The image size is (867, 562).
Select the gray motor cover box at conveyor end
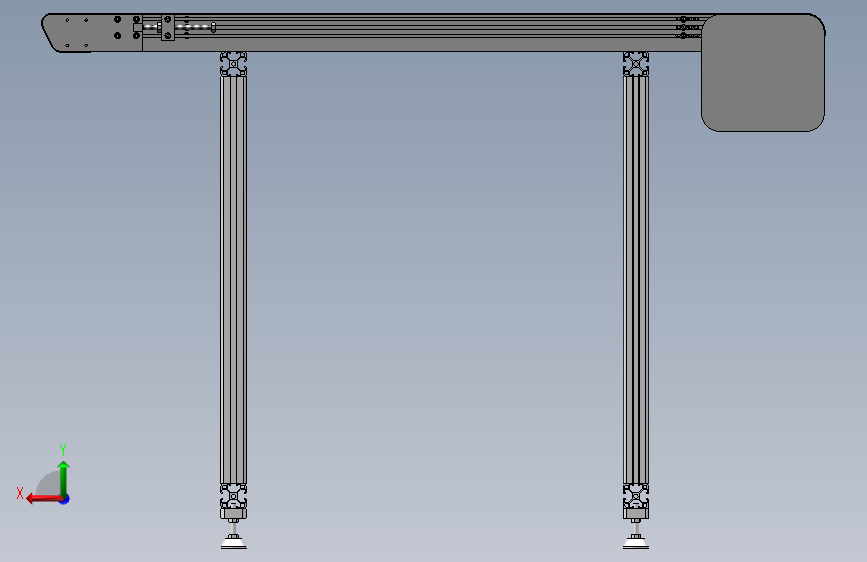pyautogui.click(x=763, y=73)
